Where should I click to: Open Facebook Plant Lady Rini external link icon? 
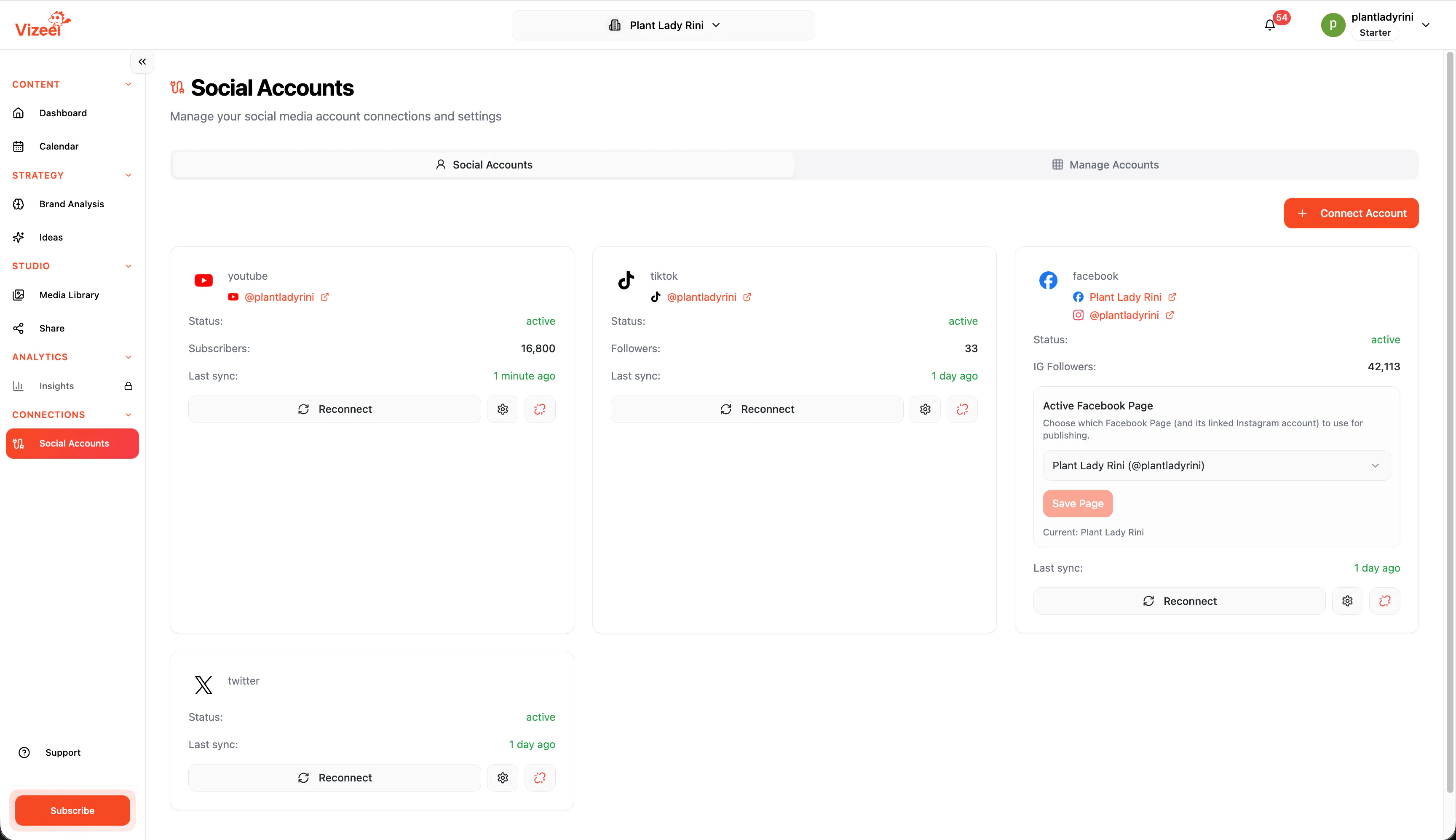(1172, 297)
